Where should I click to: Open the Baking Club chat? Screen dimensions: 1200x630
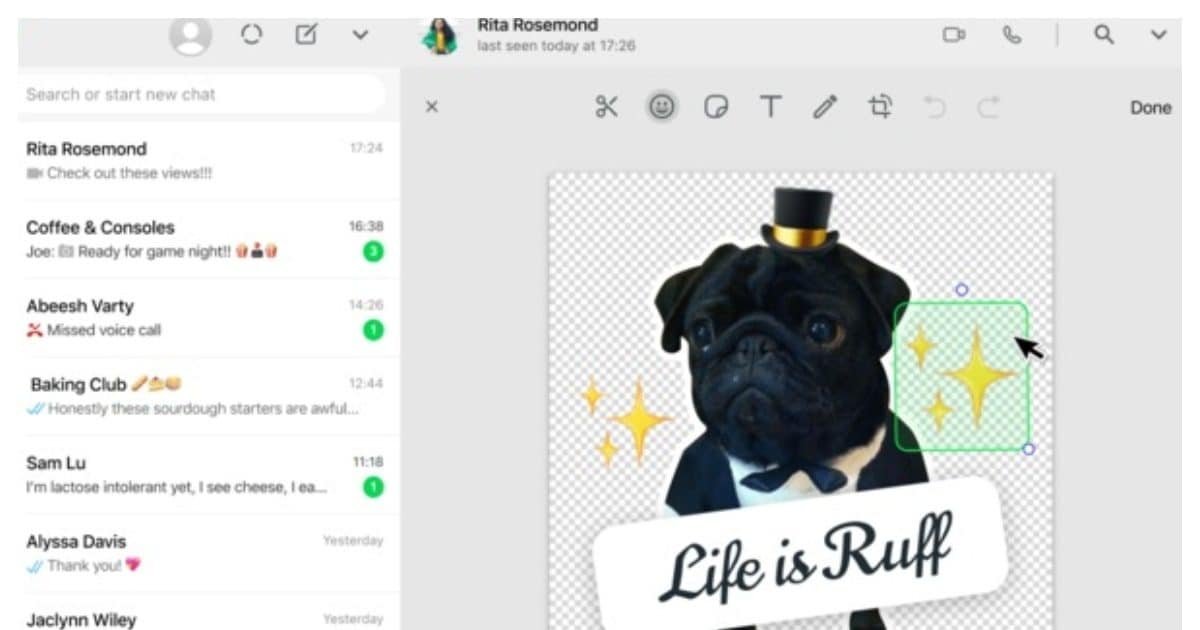pos(209,396)
